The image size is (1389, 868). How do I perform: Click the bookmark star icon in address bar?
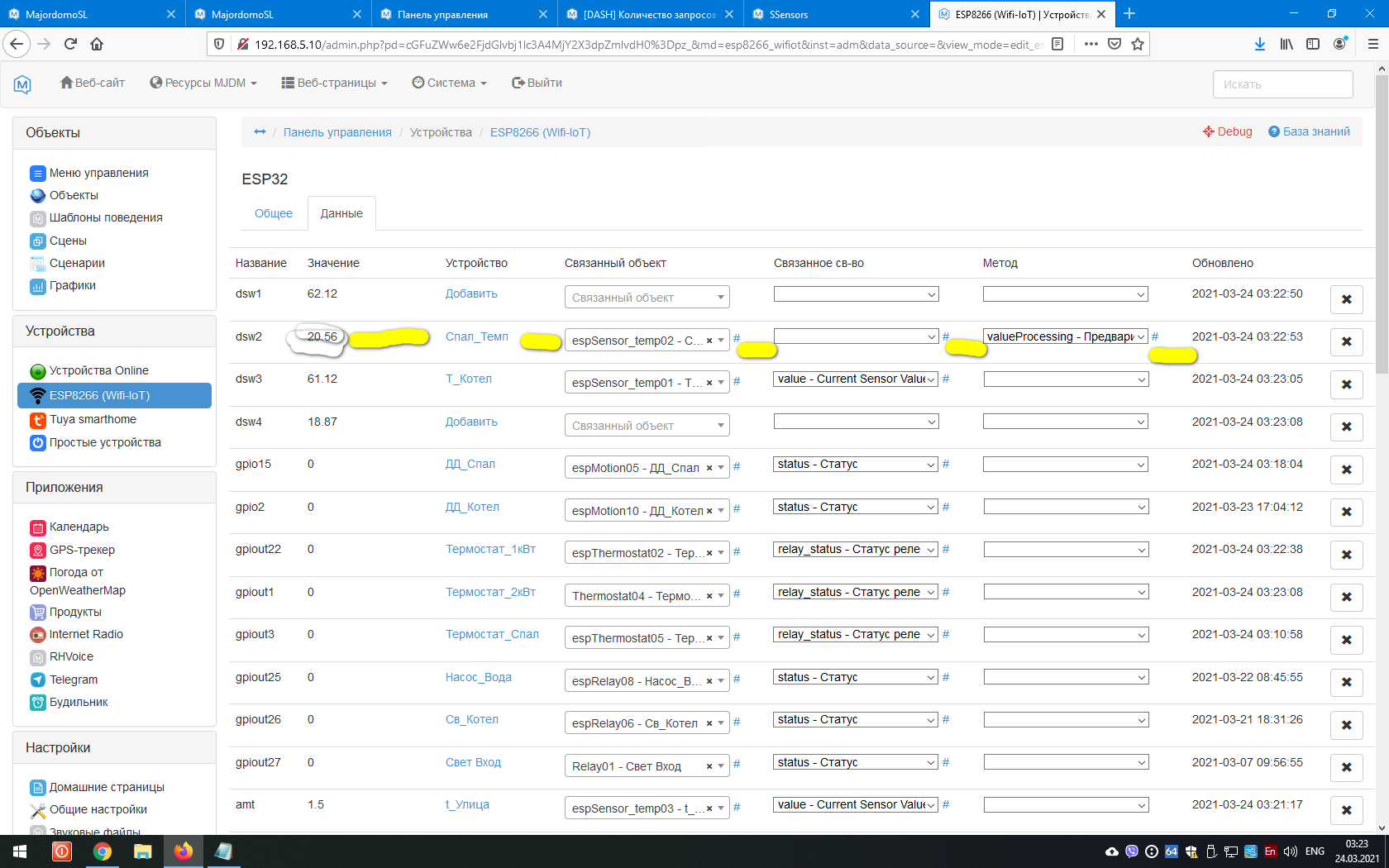(x=1138, y=44)
